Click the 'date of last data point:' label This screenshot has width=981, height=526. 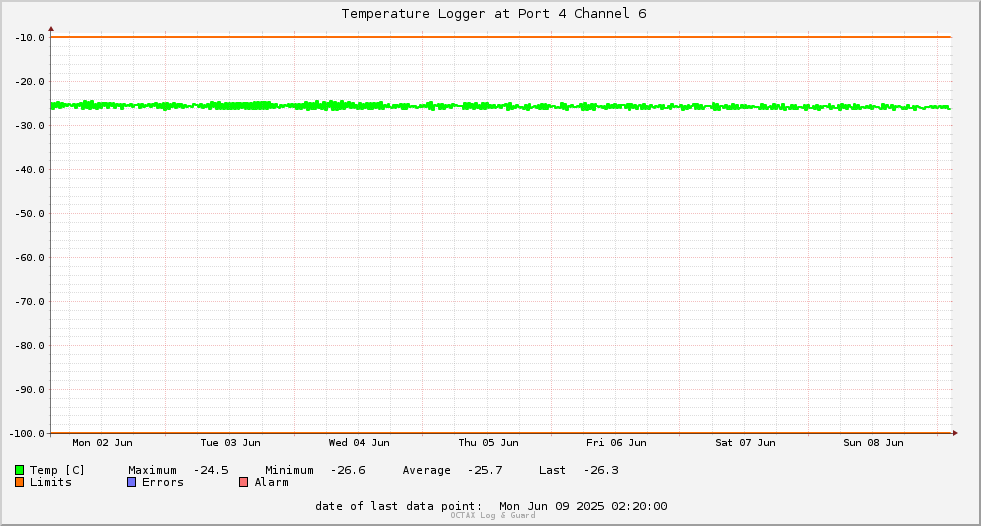click(x=399, y=506)
